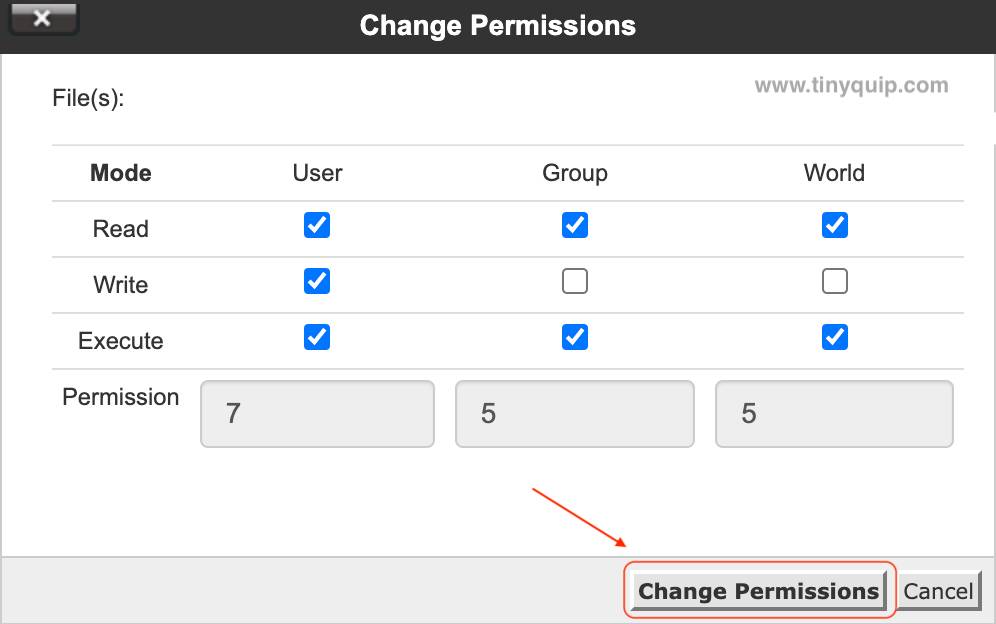
Task: Toggle the User Execute checkbox
Action: (317, 337)
